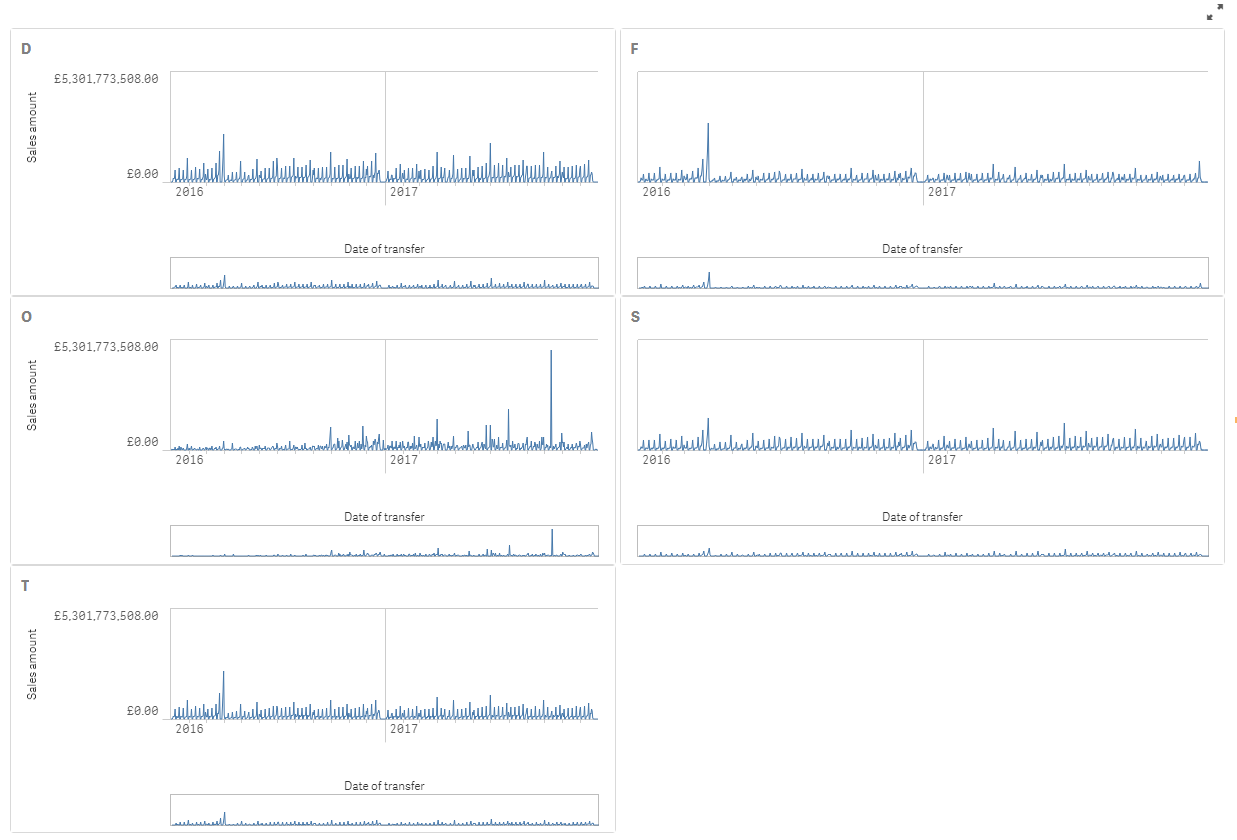
Task: Click the mini range navigator below the D chart
Action: 385,272
